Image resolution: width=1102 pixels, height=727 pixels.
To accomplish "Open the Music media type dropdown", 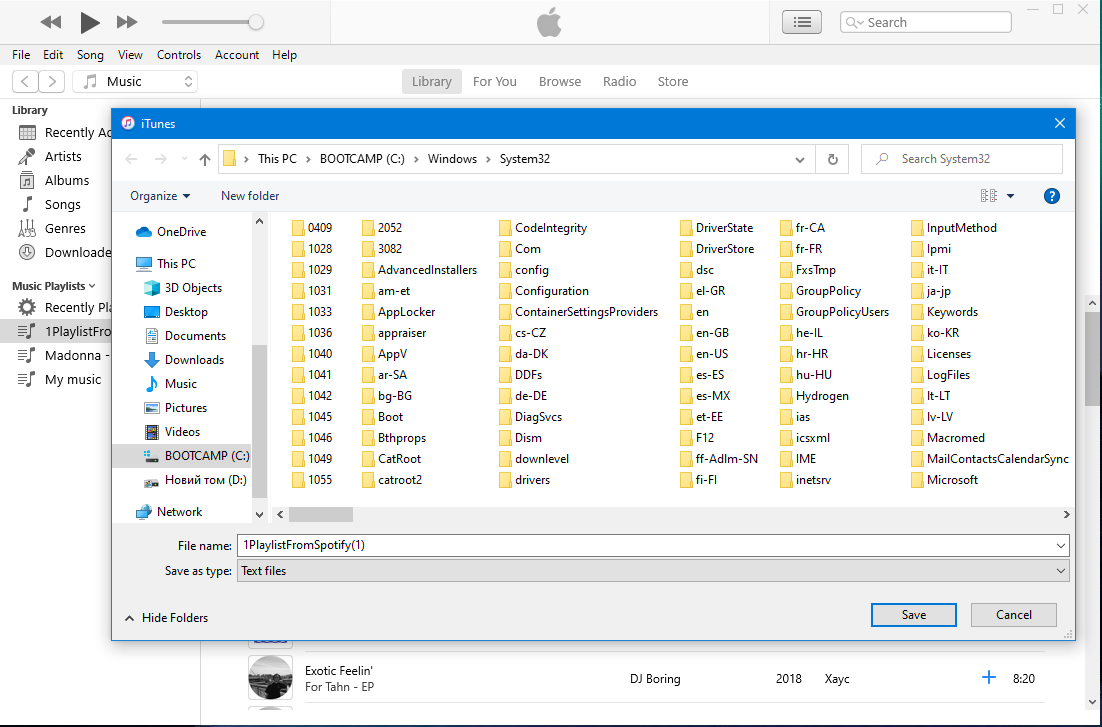I will coord(135,82).
